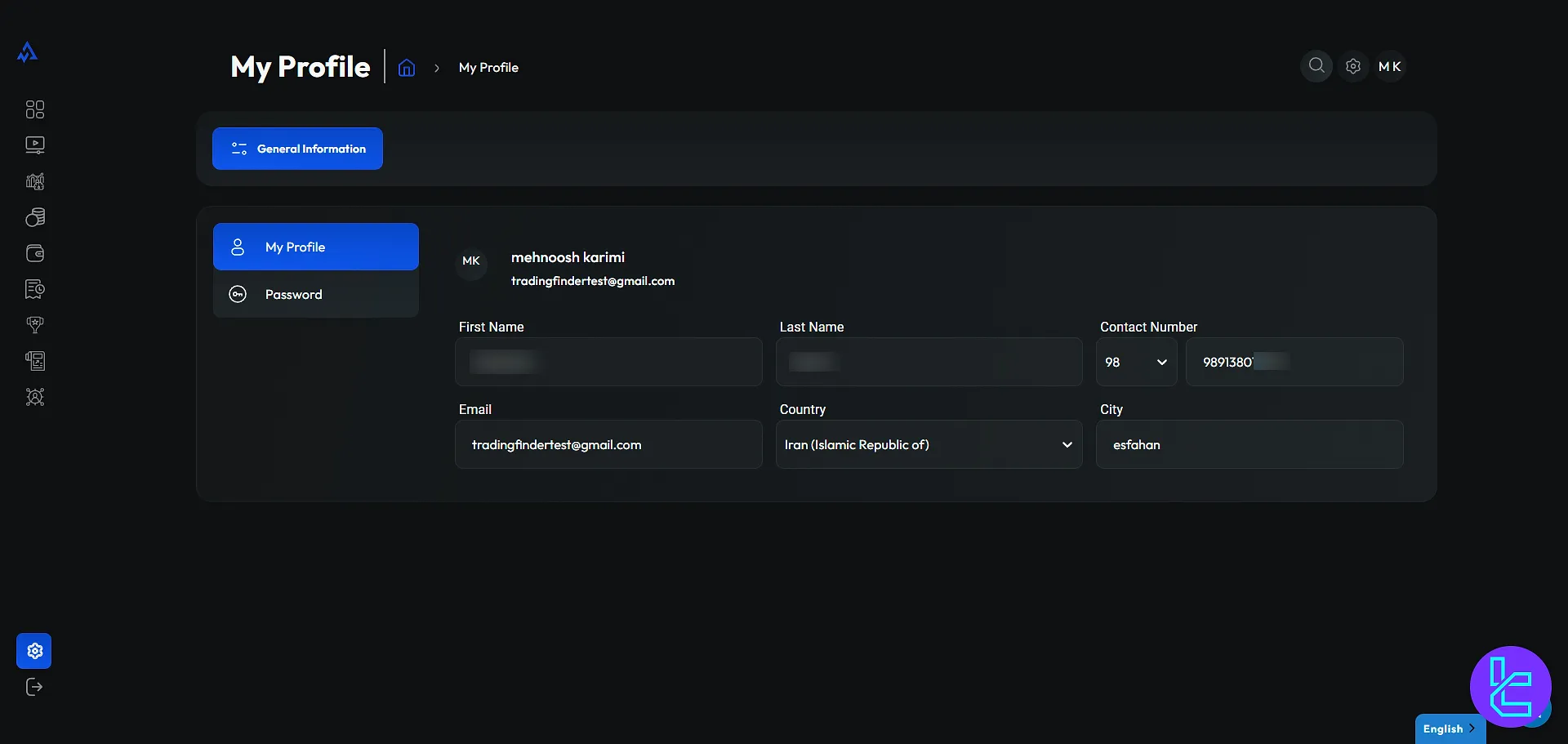The height and width of the screenshot is (744, 1568).
Task: Switch to the Password menu item
Action: [x=316, y=294]
